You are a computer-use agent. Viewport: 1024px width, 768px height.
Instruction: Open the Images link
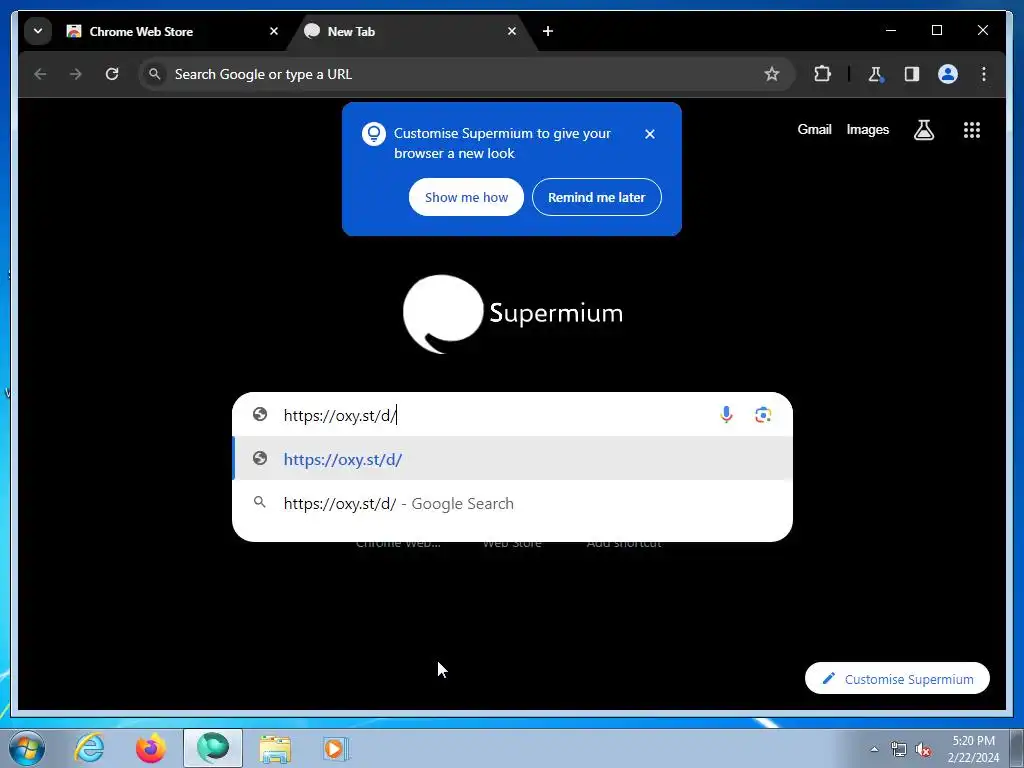(867, 129)
